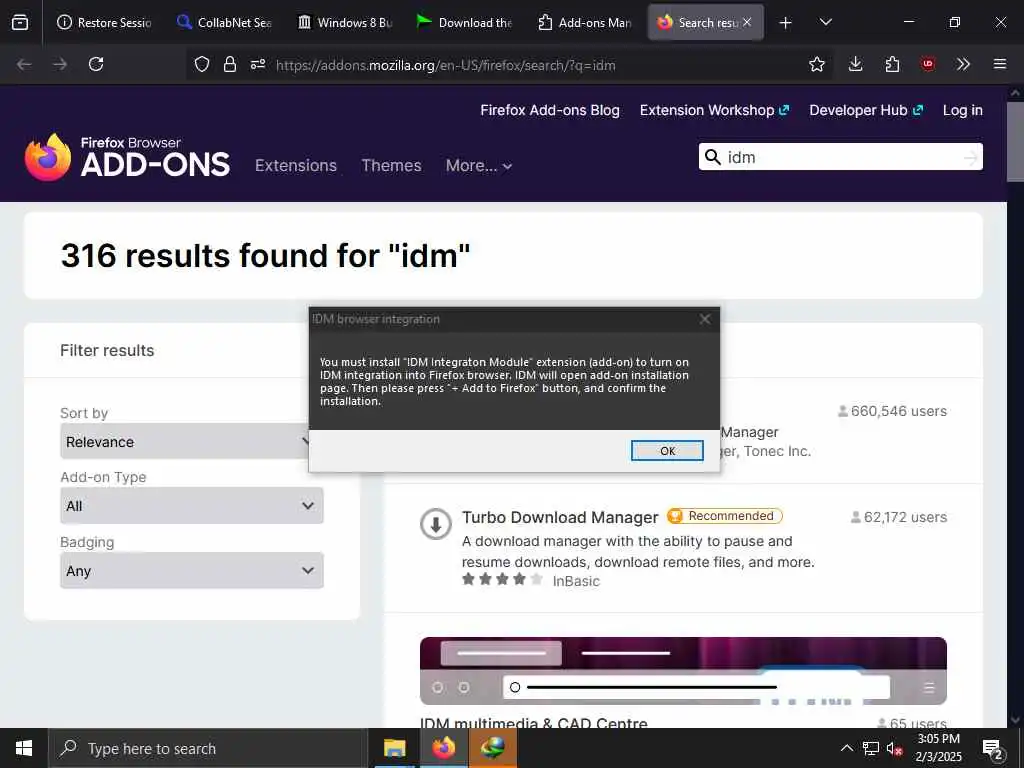Show hidden system tray icons
This screenshot has width=1024, height=768.
tap(846, 748)
